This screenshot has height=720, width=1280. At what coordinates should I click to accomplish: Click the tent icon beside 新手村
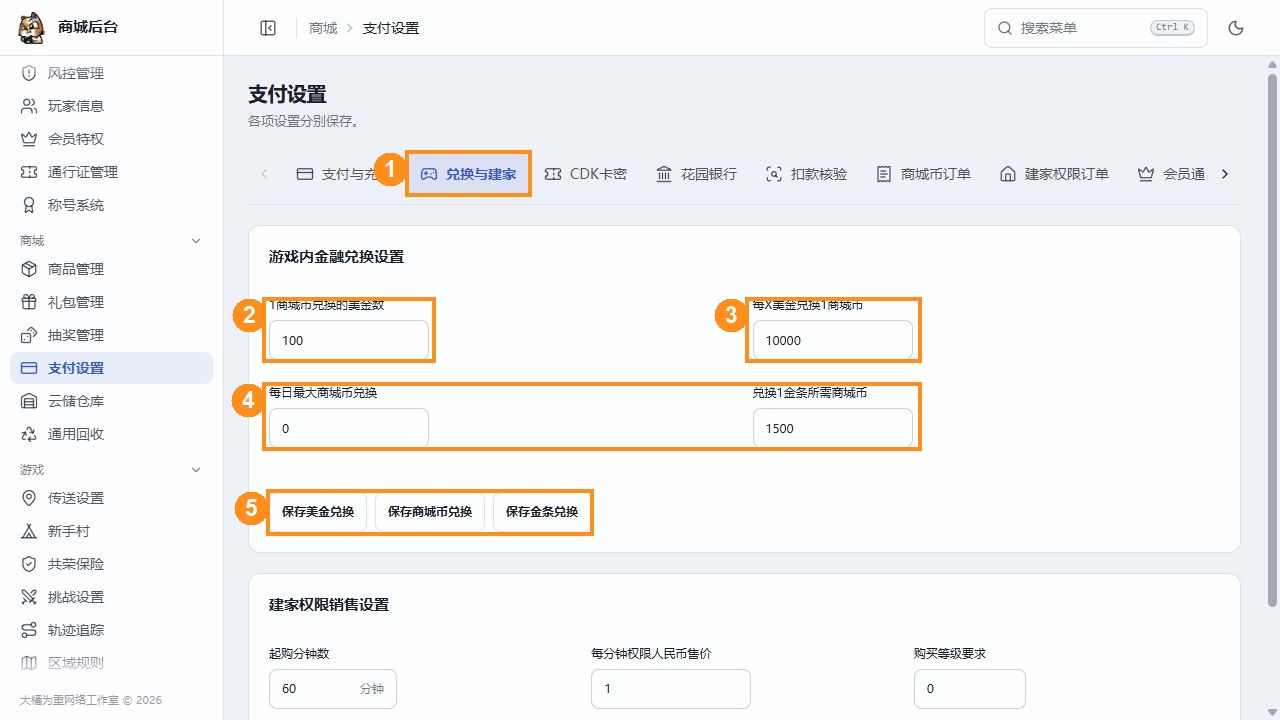[29, 531]
